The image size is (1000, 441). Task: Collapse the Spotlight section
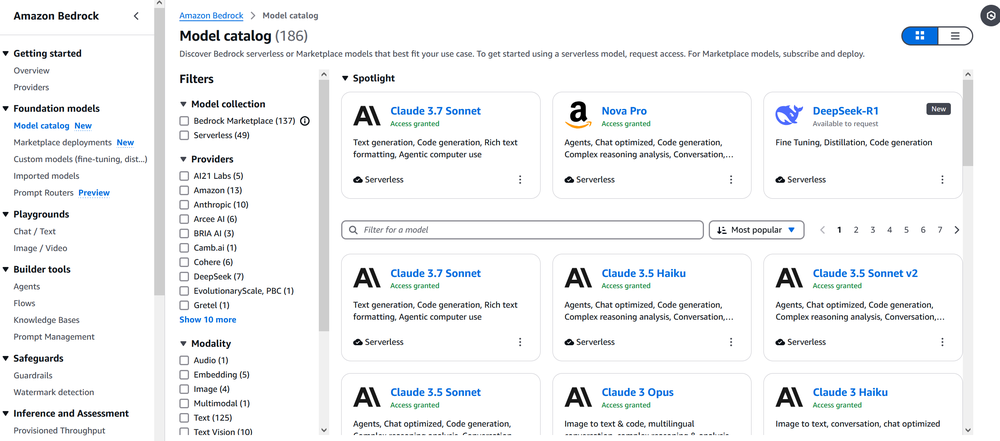coord(346,78)
